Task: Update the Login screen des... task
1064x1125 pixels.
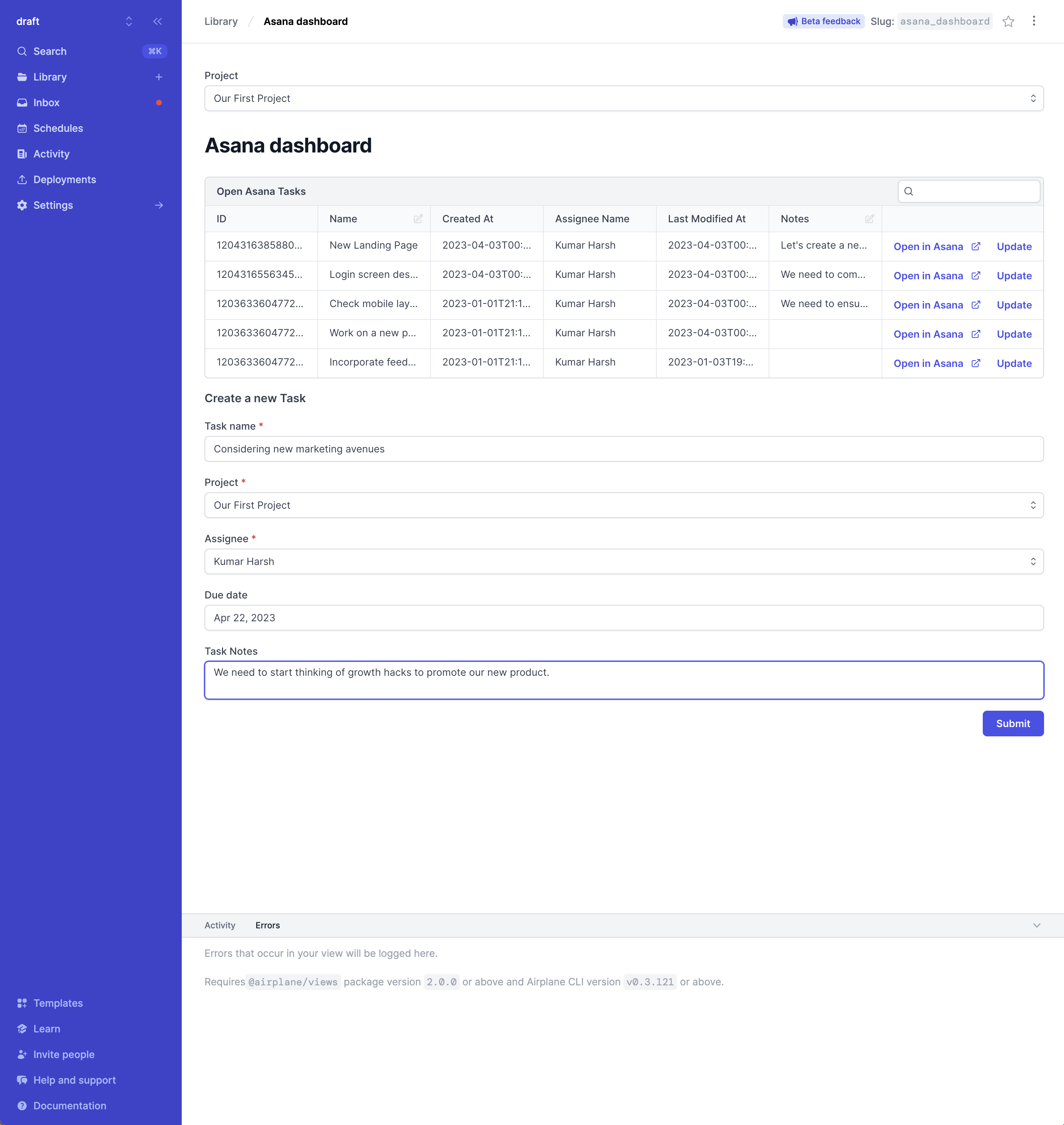Action: pyautogui.click(x=1014, y=276)
